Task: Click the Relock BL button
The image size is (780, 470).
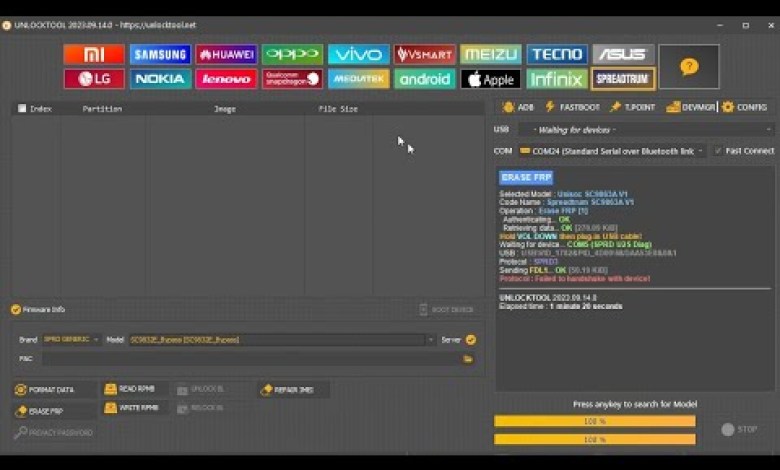Action: click(x=200, y=408)
